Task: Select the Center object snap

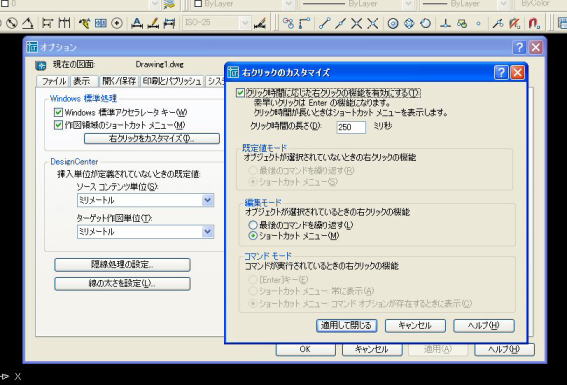Action: click(x=393, y=23)
